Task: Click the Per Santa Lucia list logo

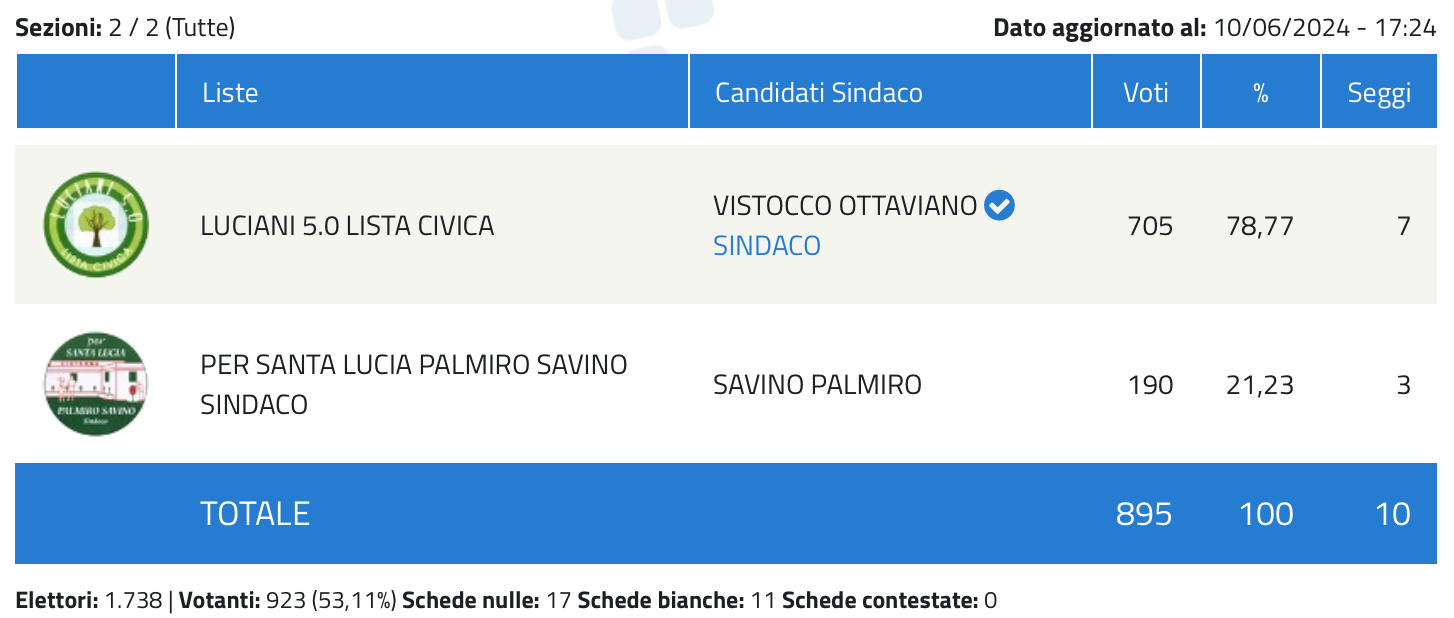Action: pyautogui.click(x=95, y=384)
